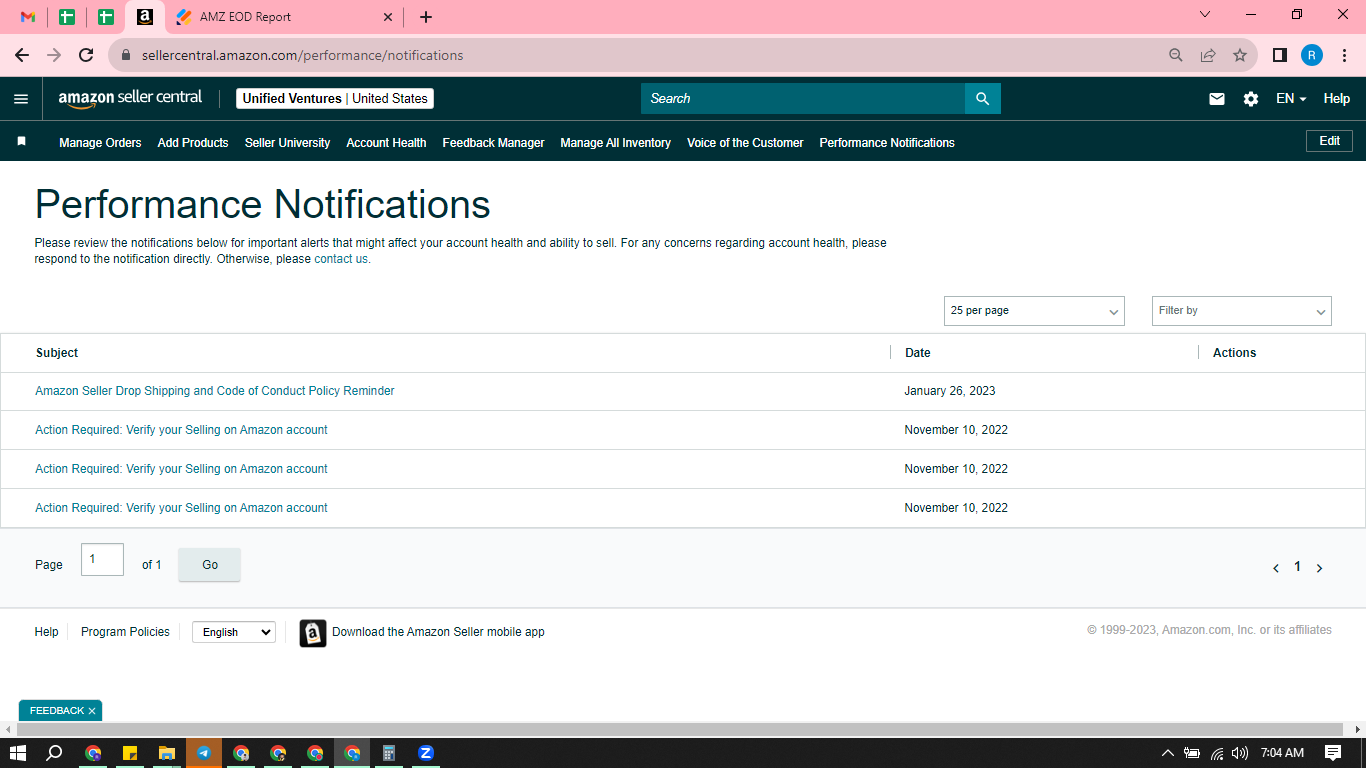The image size is (1366, 768).
Task: Open Telegram from the taskbar
Action: click(204, 753)
